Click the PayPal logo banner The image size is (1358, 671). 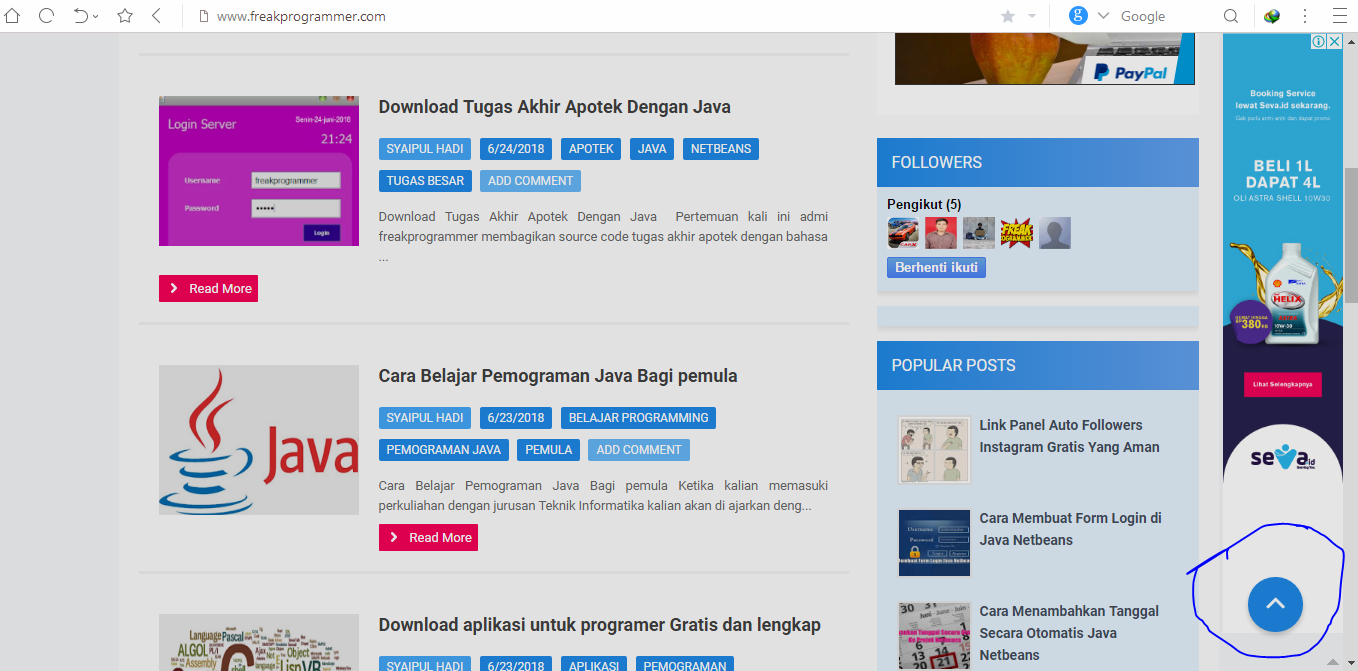pyautogui.click(x=1045, y=59)
